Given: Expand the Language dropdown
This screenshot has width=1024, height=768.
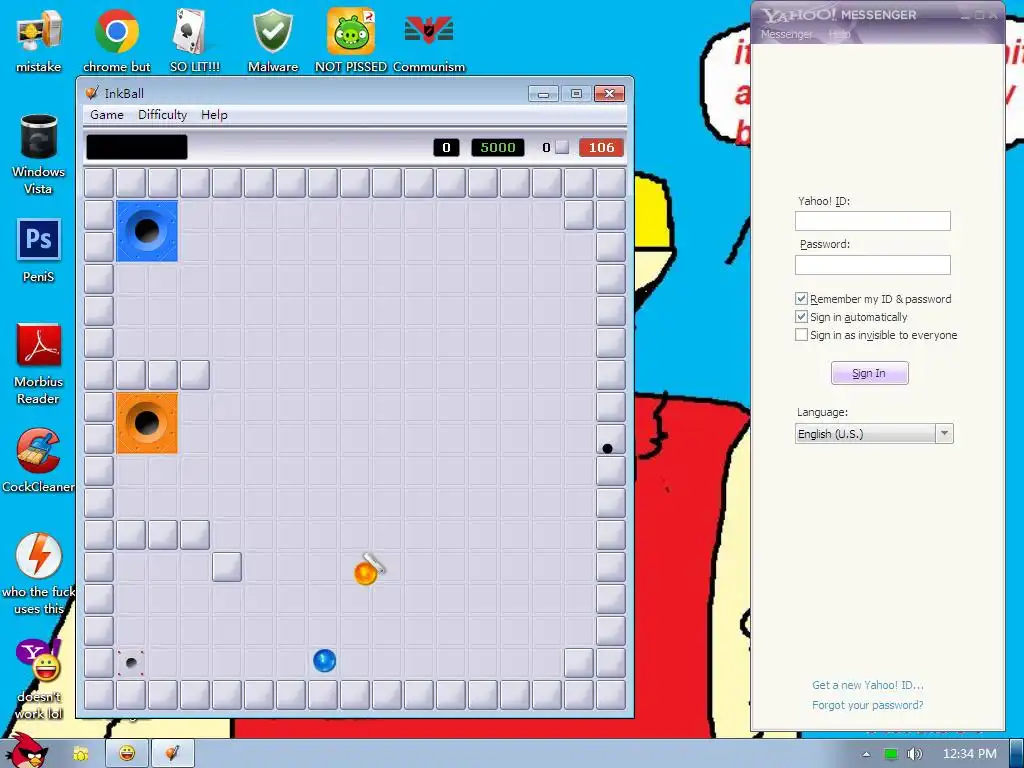Looking at the screenshot, I should tap(944, 434).
